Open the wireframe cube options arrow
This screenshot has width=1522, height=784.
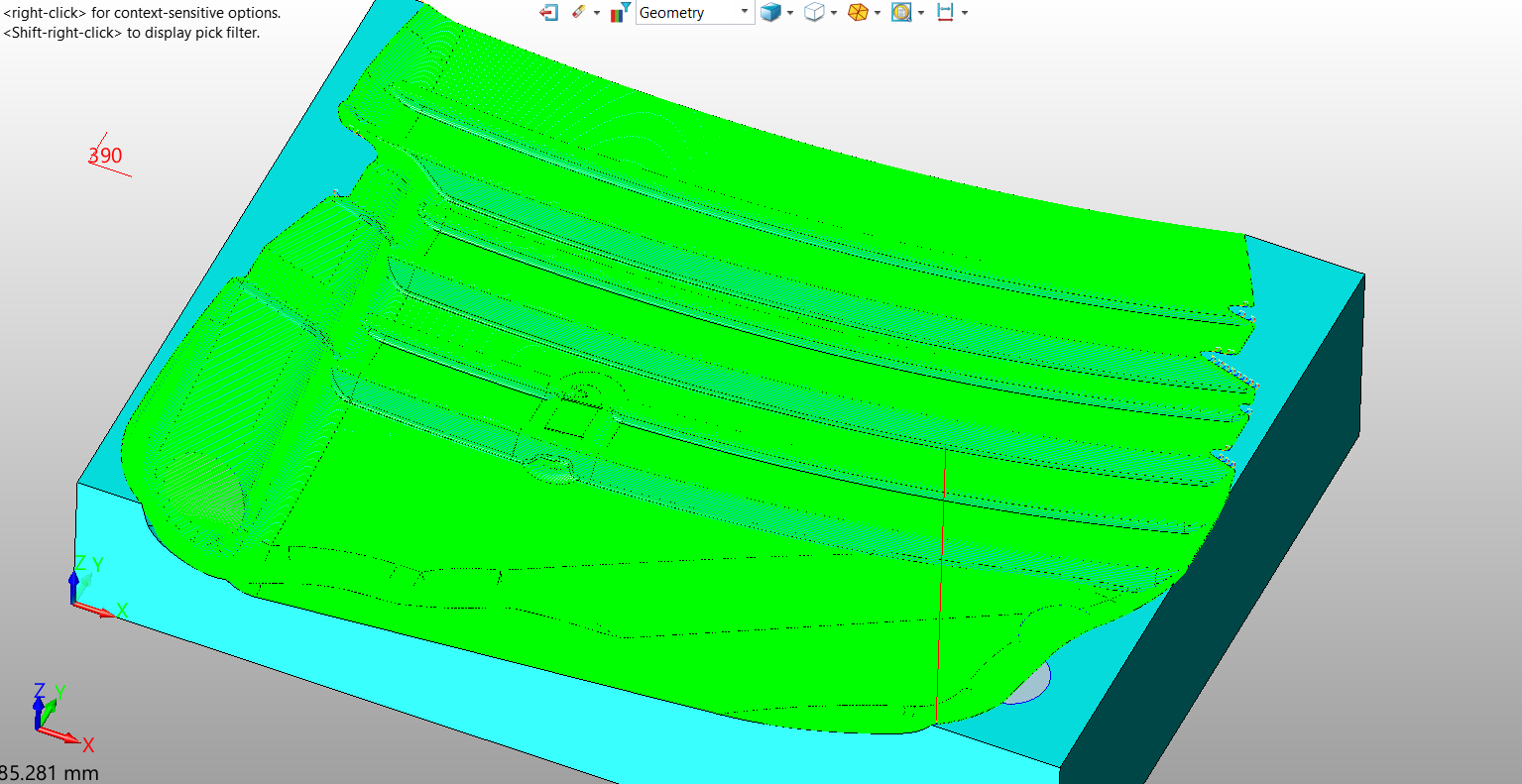(834, 13)
